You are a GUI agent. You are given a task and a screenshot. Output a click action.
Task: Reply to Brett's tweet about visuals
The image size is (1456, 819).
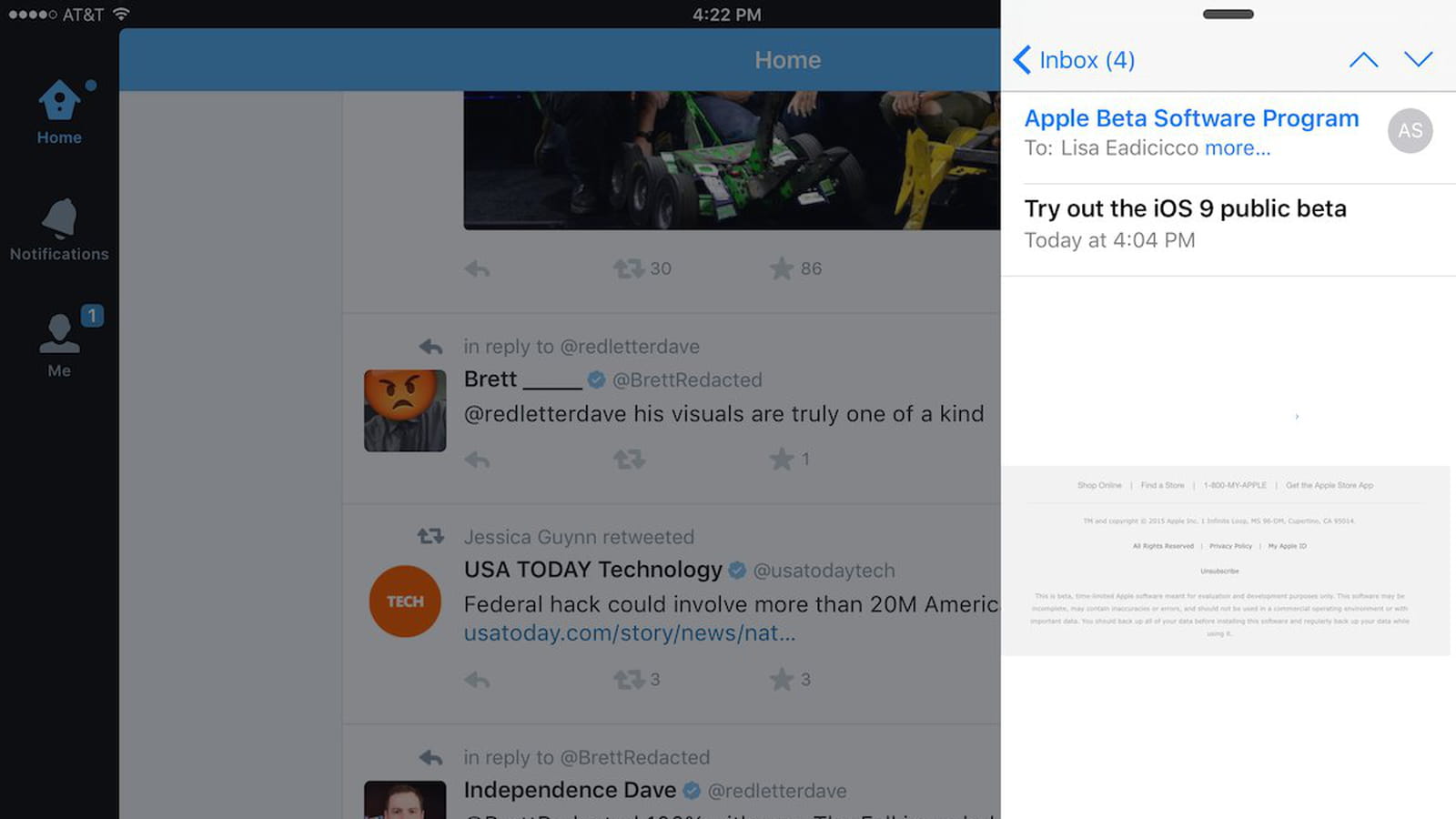pyautogui.click(x=478, y=460)
